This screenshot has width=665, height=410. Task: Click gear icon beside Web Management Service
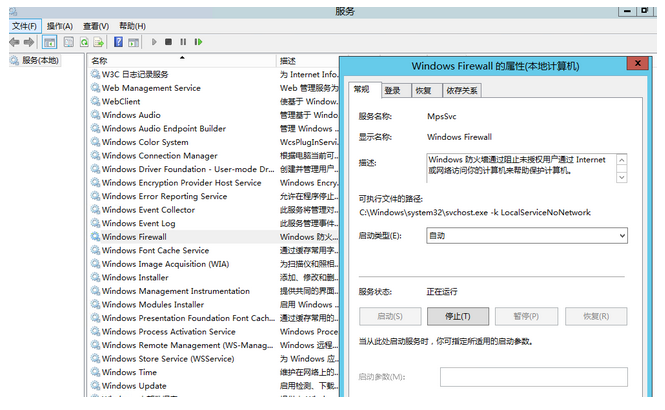[95, 87]
